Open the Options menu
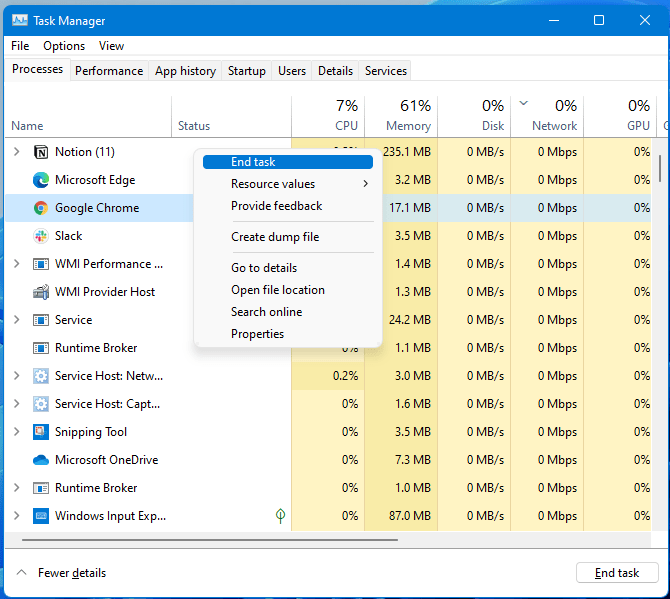 (64, 46)
